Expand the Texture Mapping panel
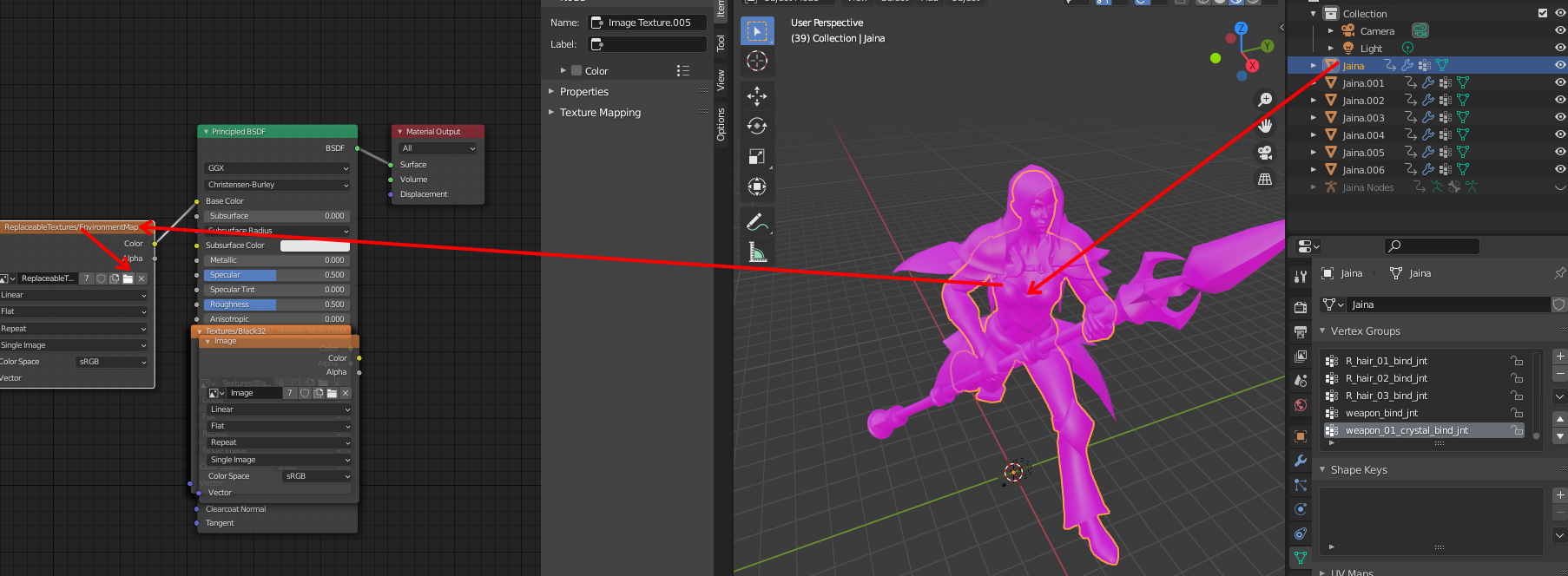The height and width of the screenshot is (576, 1568). pos(600,113)
